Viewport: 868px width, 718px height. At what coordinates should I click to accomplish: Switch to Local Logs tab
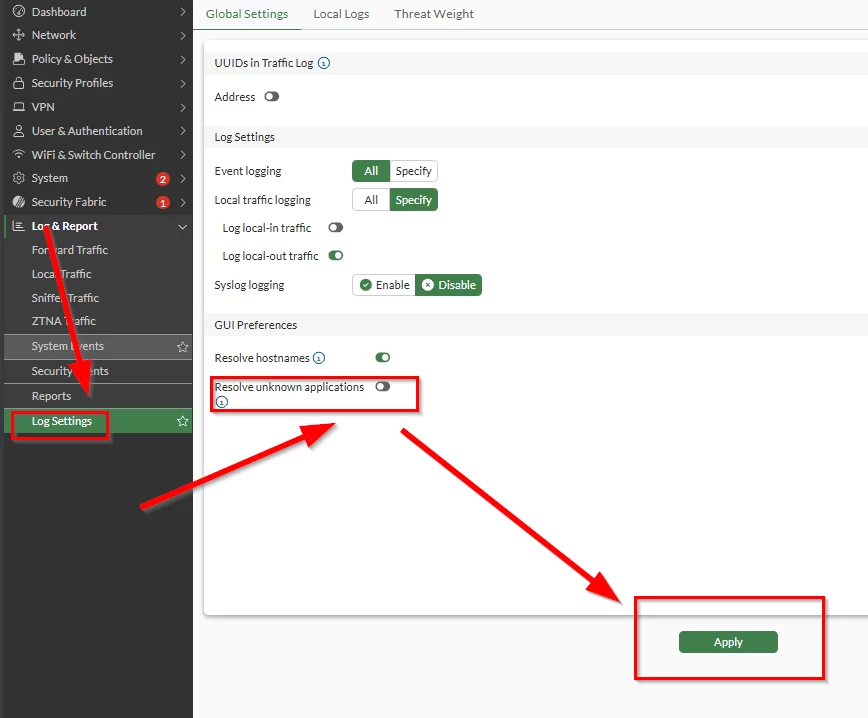click(341, 14)
